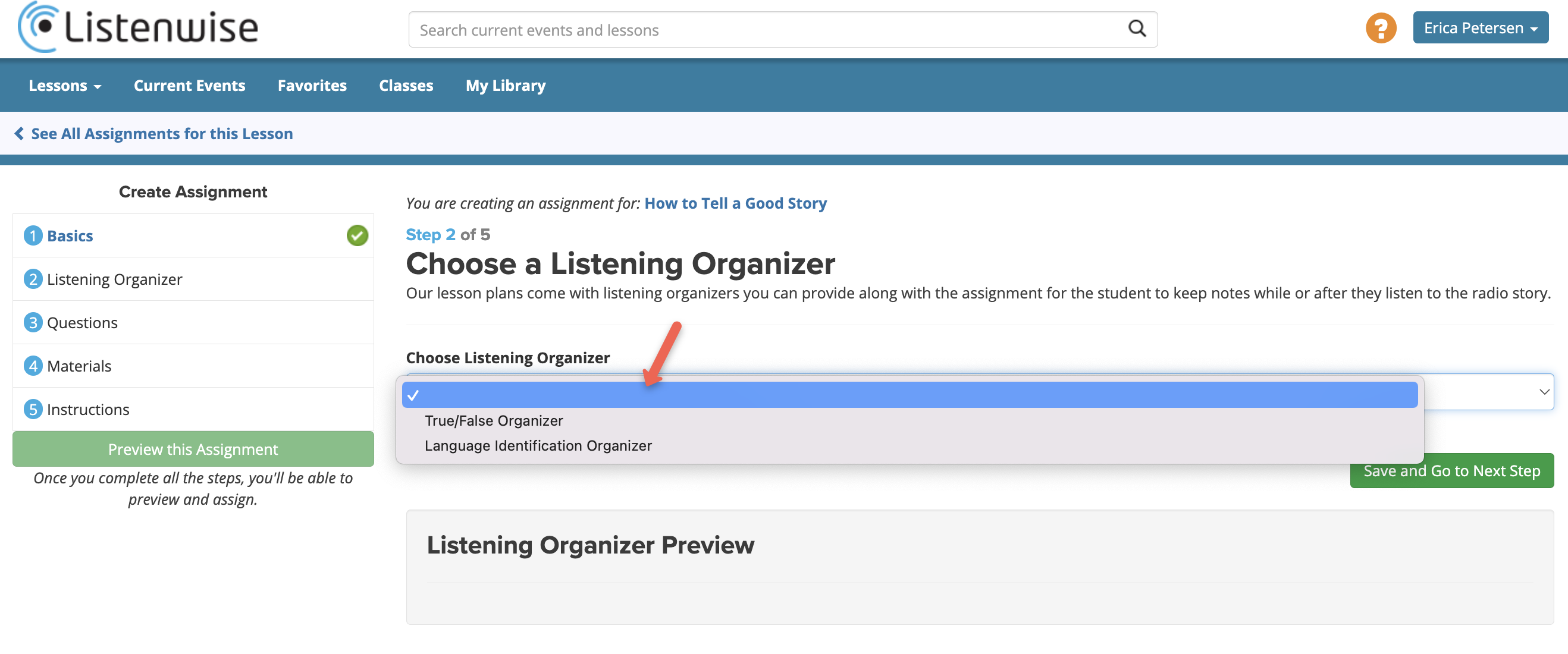Viewport: 1568px width, 654px height.
Task: Click the search current events input field
Action: tap(767, 30)
